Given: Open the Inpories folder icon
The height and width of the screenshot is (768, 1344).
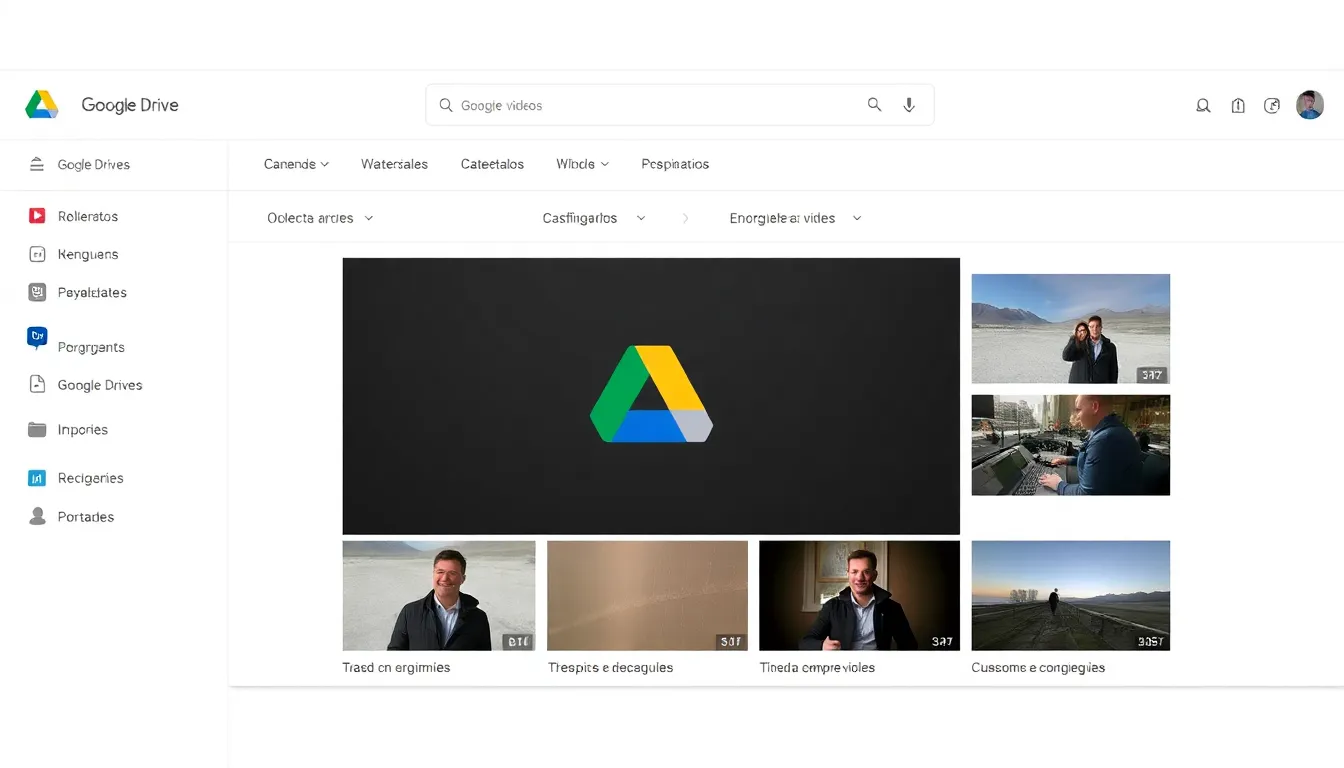Looking at the screenshot, I should pos(37,429).
